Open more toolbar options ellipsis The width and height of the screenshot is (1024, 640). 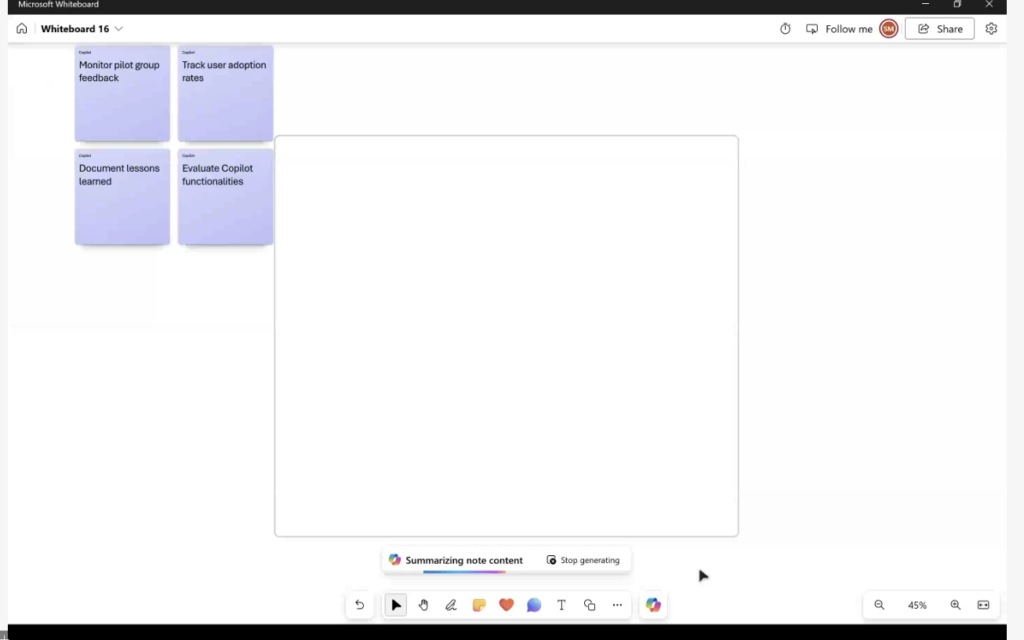[x=617, y=605]
